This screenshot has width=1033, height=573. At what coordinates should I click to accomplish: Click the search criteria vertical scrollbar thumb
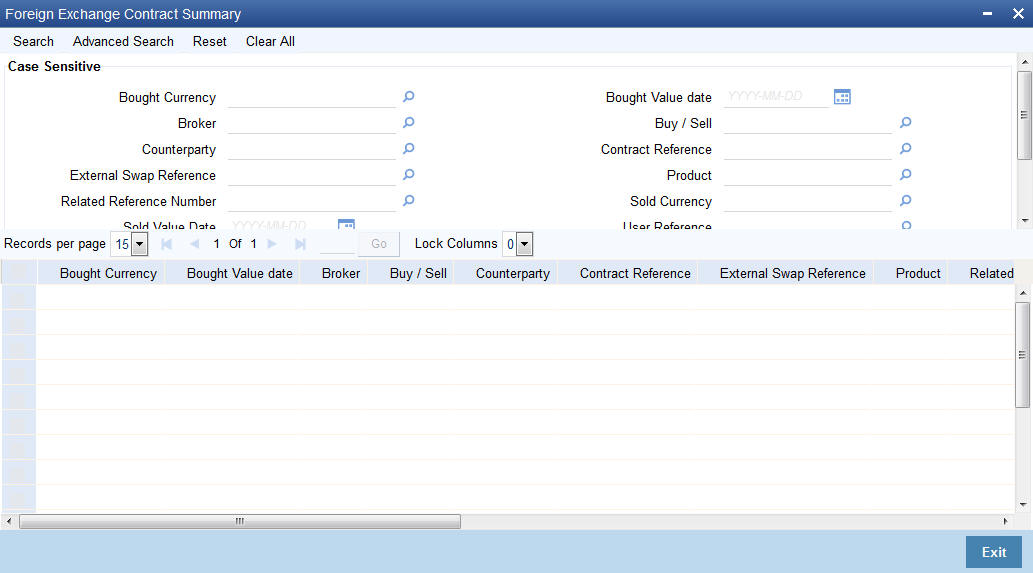click(1024, 115)
